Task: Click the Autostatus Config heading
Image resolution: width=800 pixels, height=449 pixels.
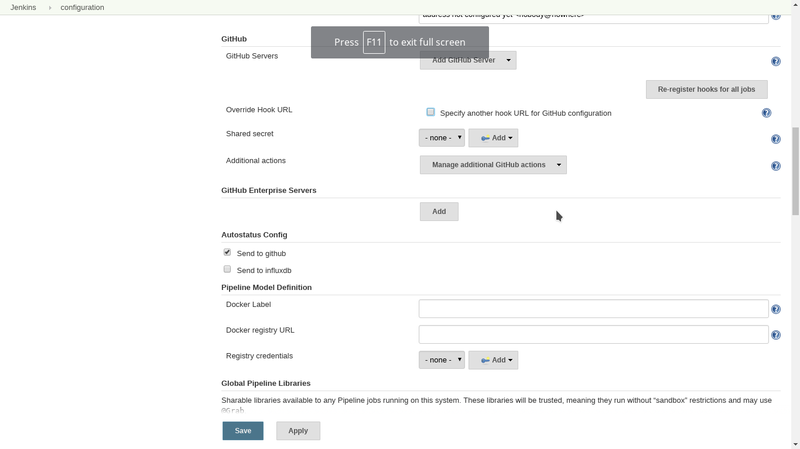Action: (254, 235)
